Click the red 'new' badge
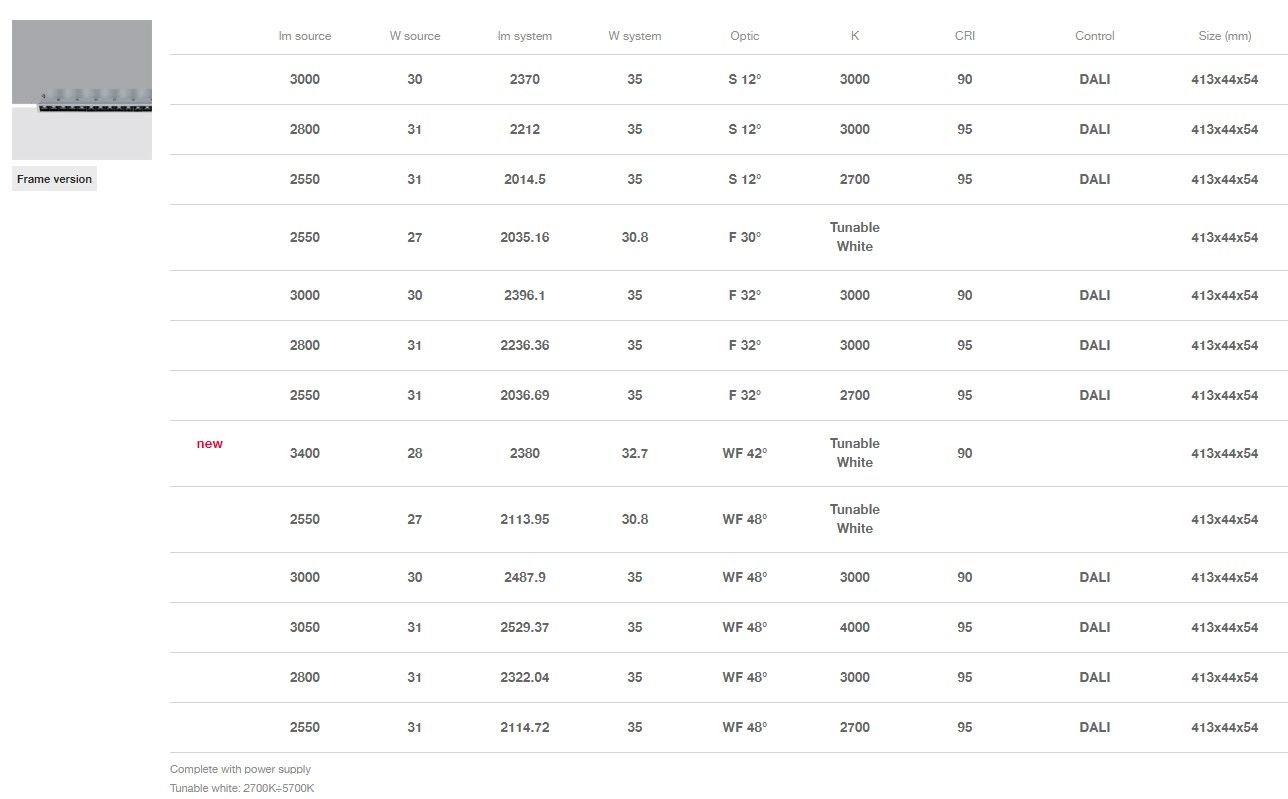This screenshot has height=799, width=1288. 210,444
